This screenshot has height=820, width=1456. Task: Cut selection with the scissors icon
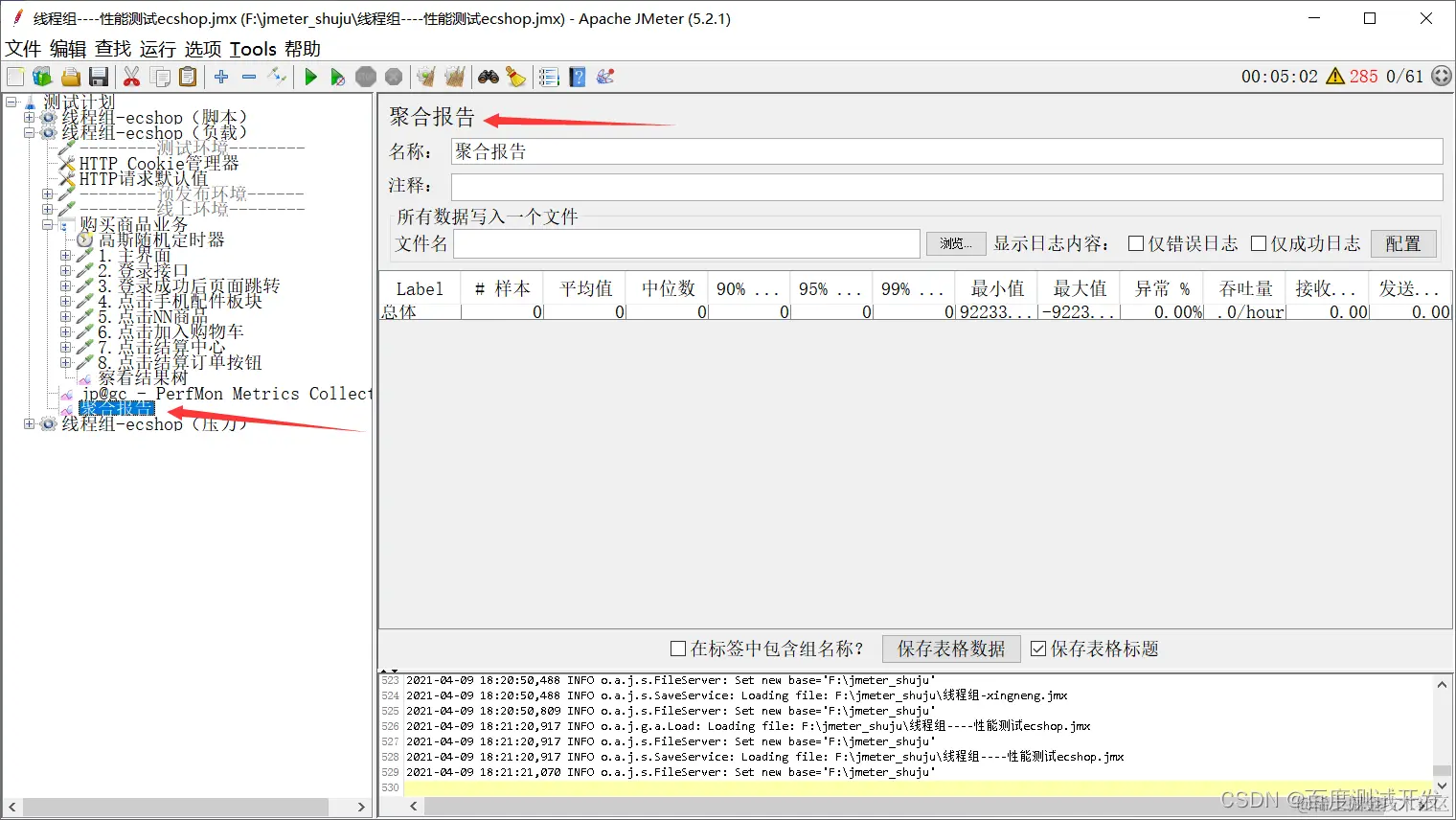pos(132,77)
